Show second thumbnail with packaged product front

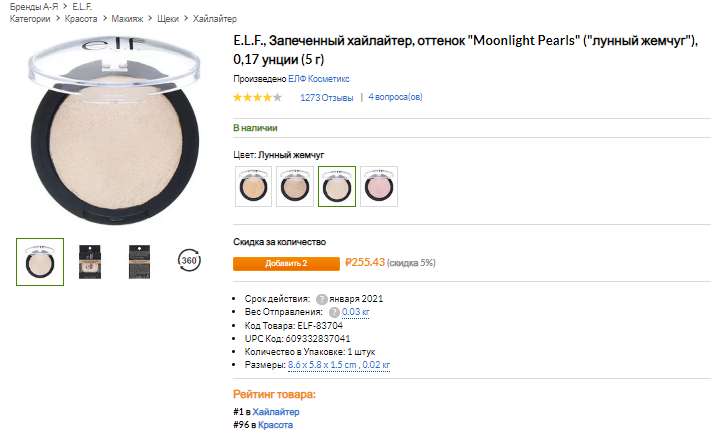pos(90,261)
